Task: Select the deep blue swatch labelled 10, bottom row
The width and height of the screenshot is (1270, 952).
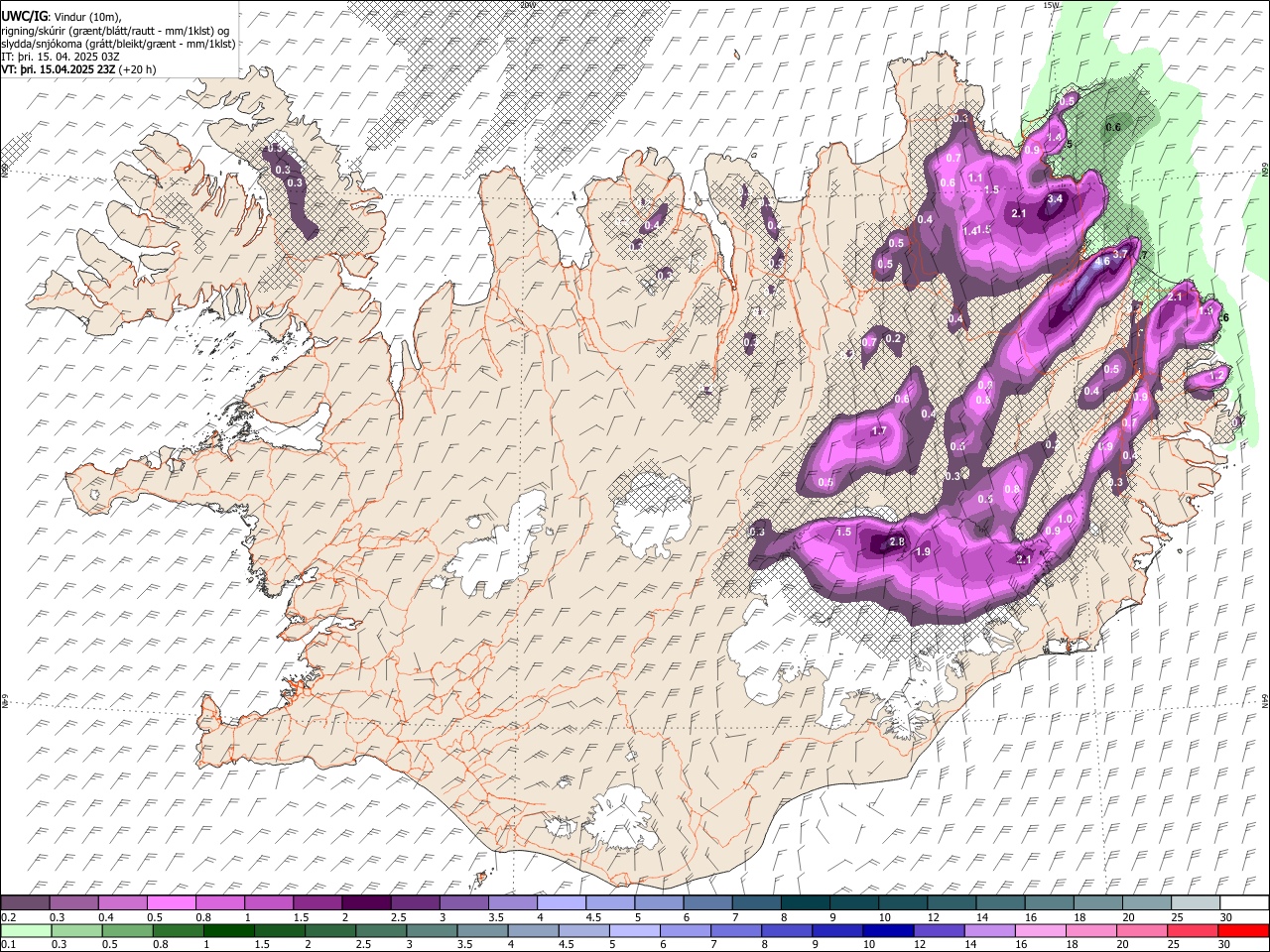Action: point(887,931)
